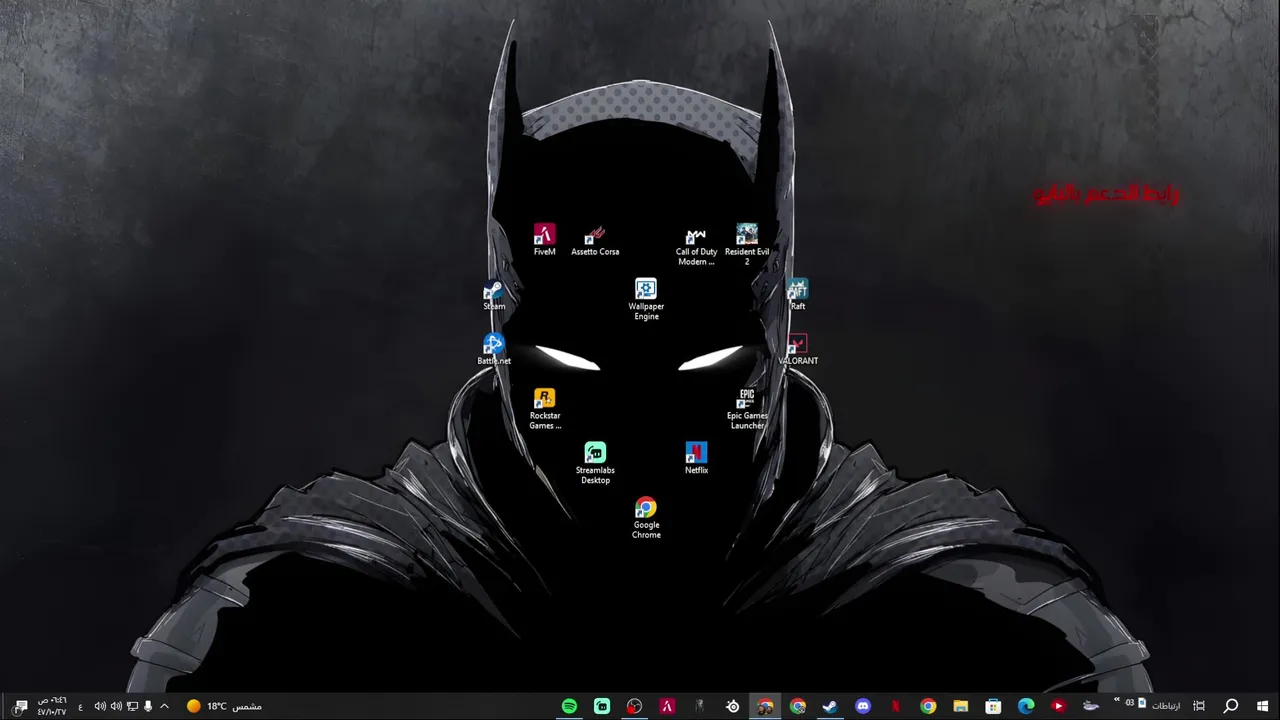Open the Chrome profile-picture window in taskbar
The height and width of the screenshot is (720, 1280).
(x=765, y=706)
